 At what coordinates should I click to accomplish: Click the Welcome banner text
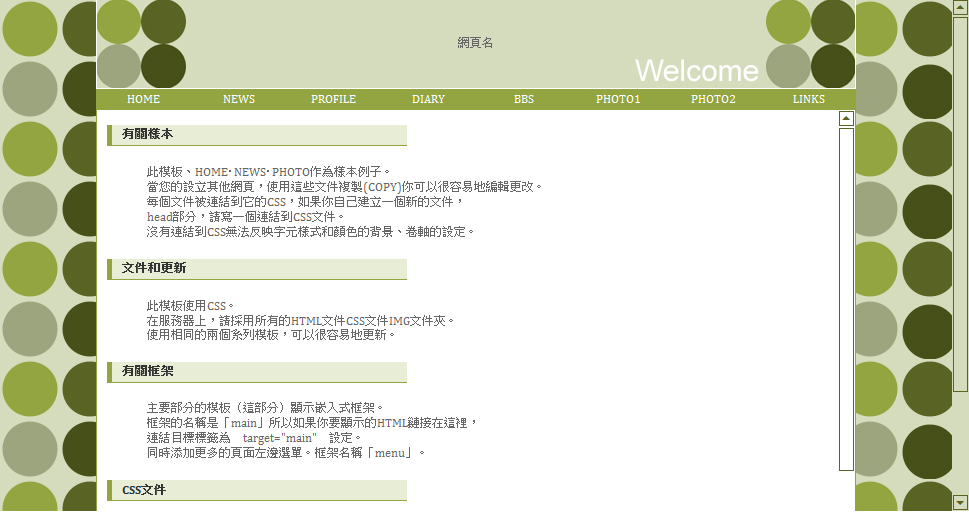coord(696,70)
